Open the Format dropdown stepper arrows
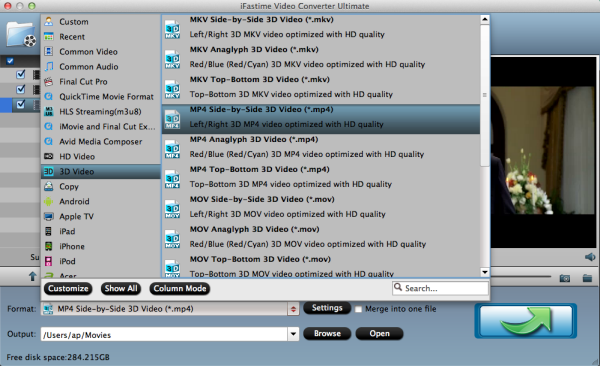Viewport: 600px width, 366px height. click(x=293, y=309)
